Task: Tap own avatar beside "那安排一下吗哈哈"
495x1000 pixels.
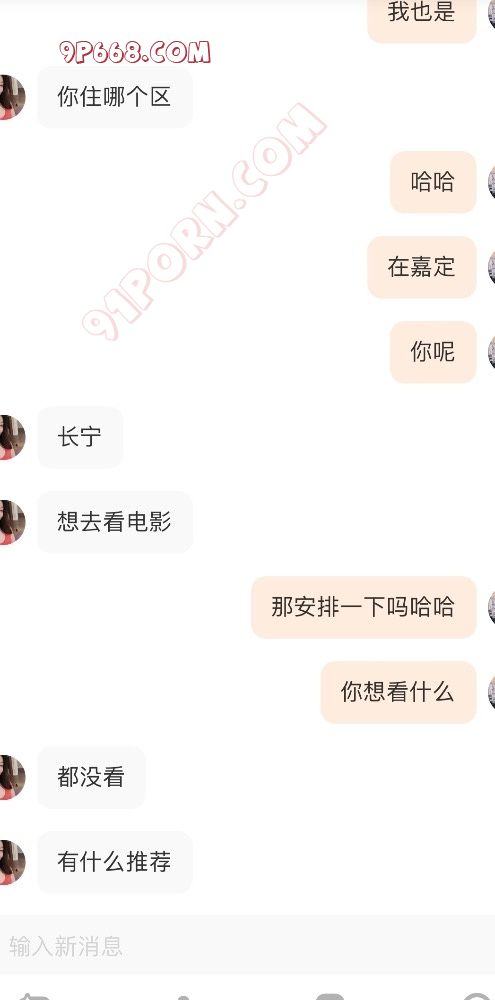Action: [x=491, y=607]
